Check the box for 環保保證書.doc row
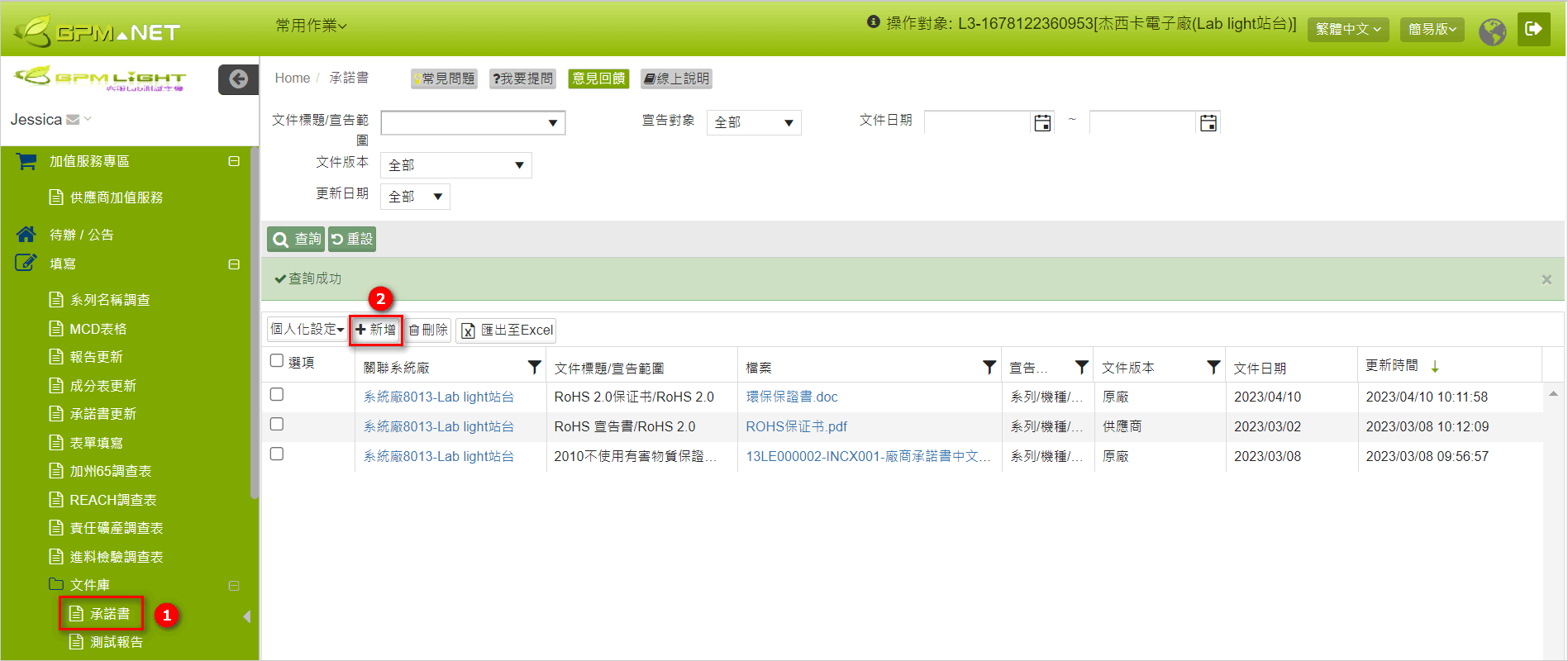 [277, 395]
